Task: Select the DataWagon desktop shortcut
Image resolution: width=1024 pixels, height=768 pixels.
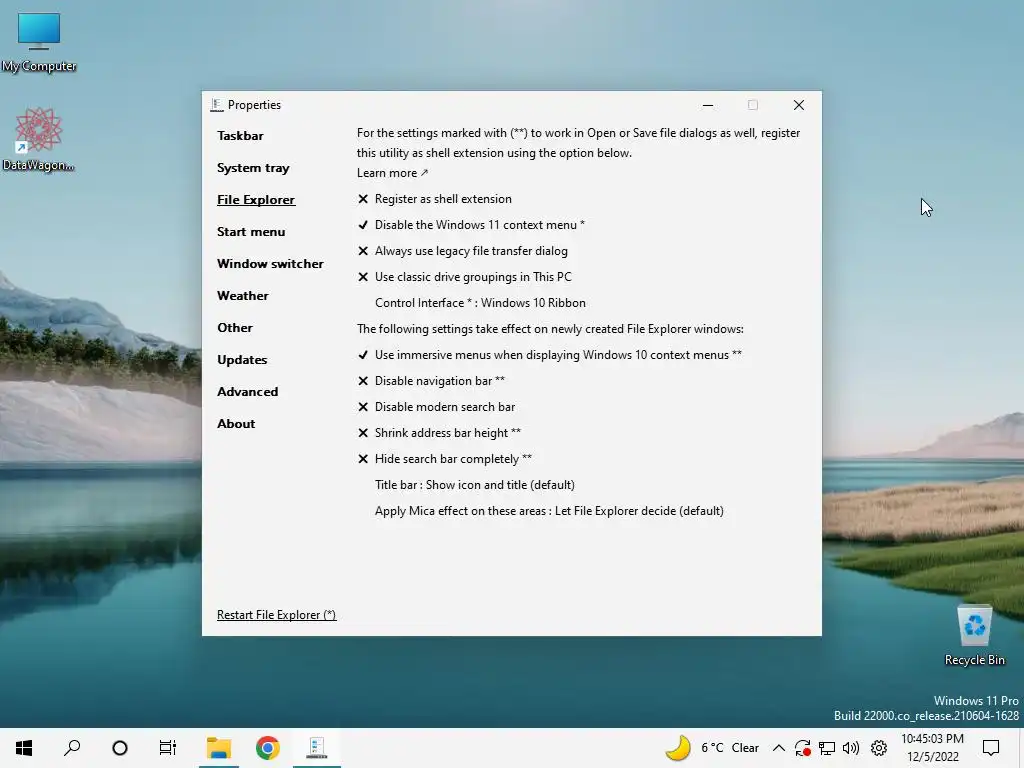Action: 39,139
